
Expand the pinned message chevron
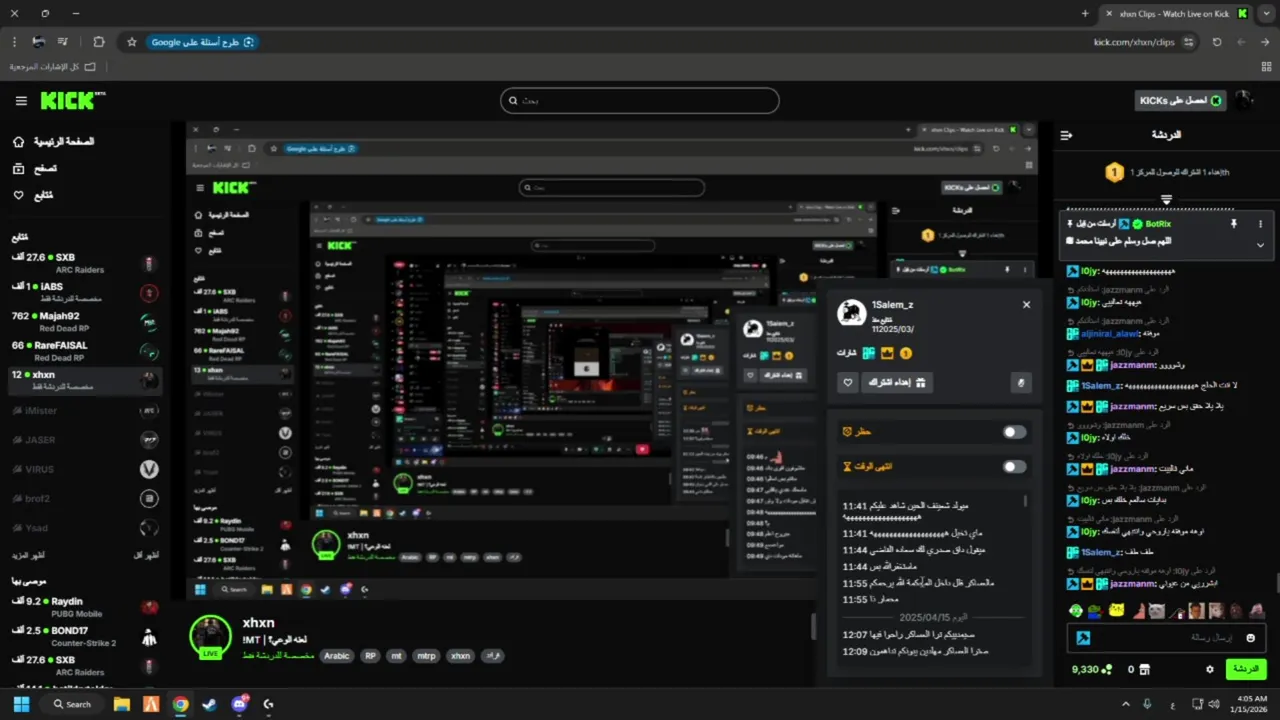pos(1260,245)
